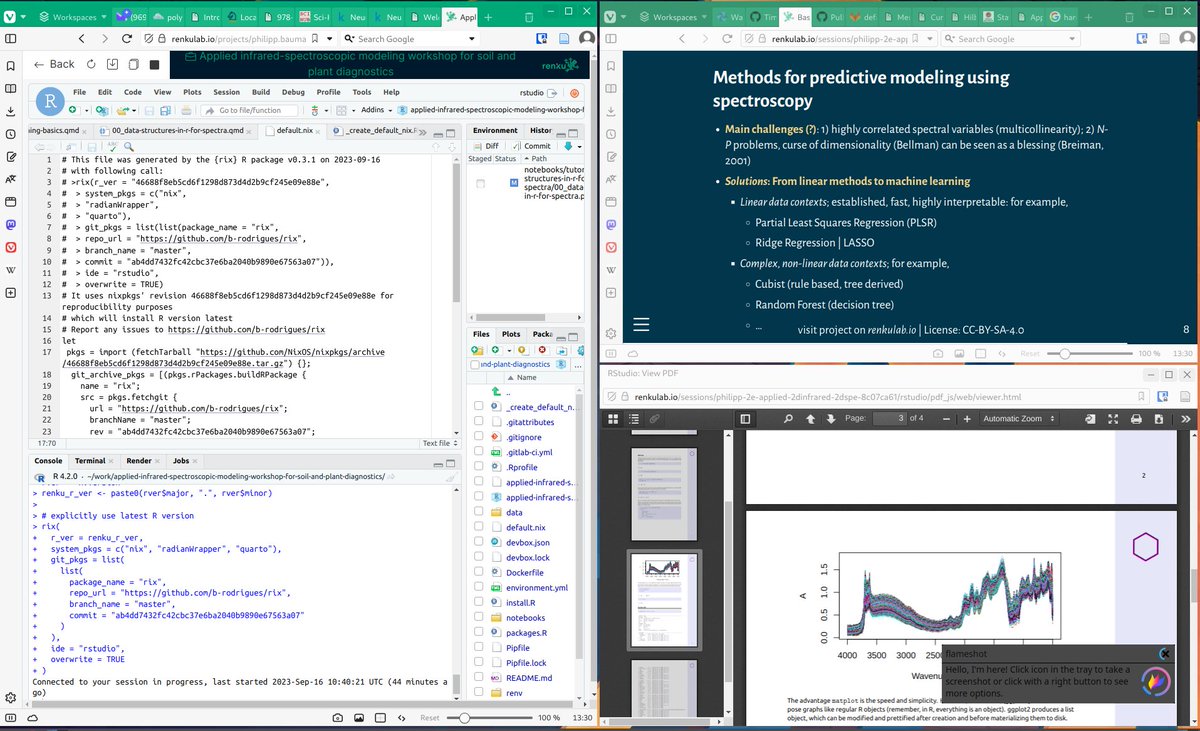This screenshot has width=1200, height=731.
Task: Open RStudio File menu
Action: pos(79,92)
